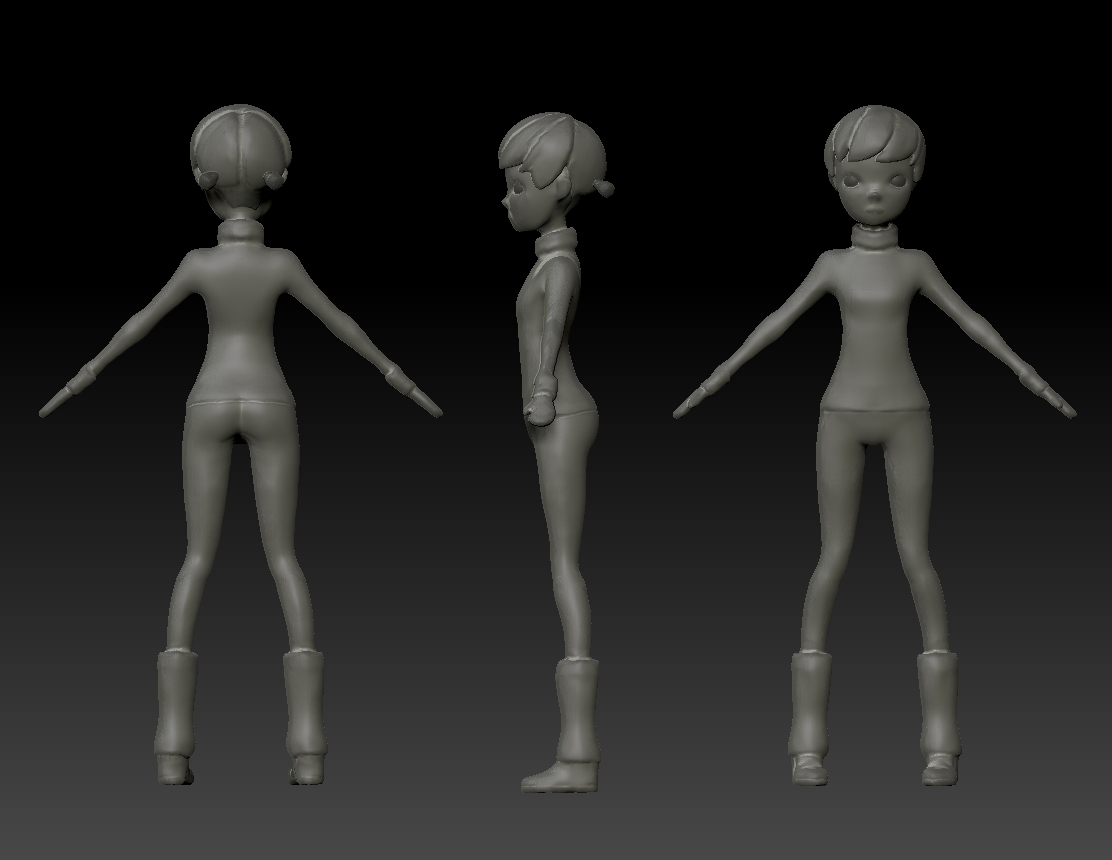The width and height of the screenshot is (1112, 860).
Task: Select the back-view character model
Action: [241, 445]
